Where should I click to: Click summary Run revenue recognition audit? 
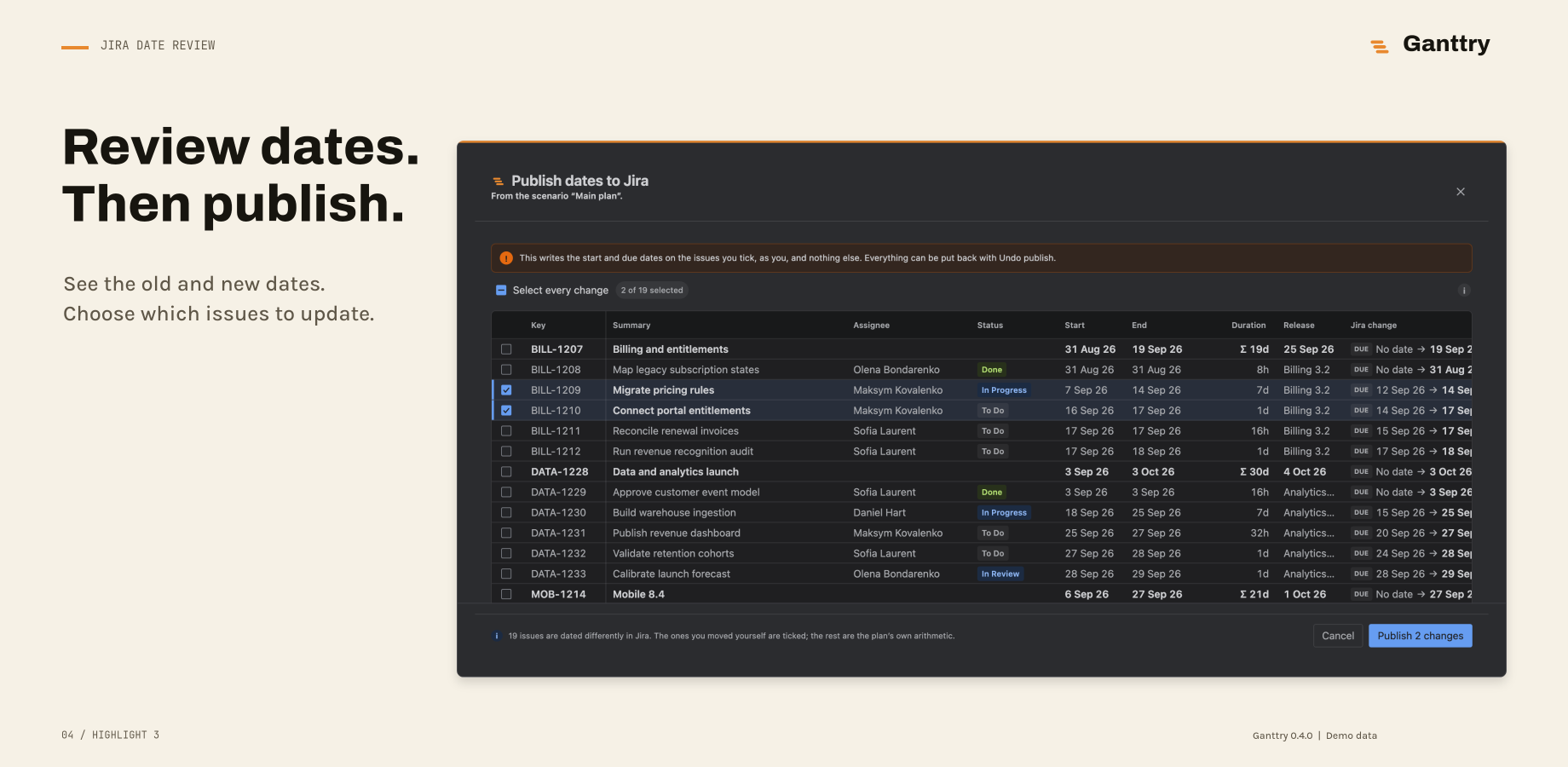[683, 452]
